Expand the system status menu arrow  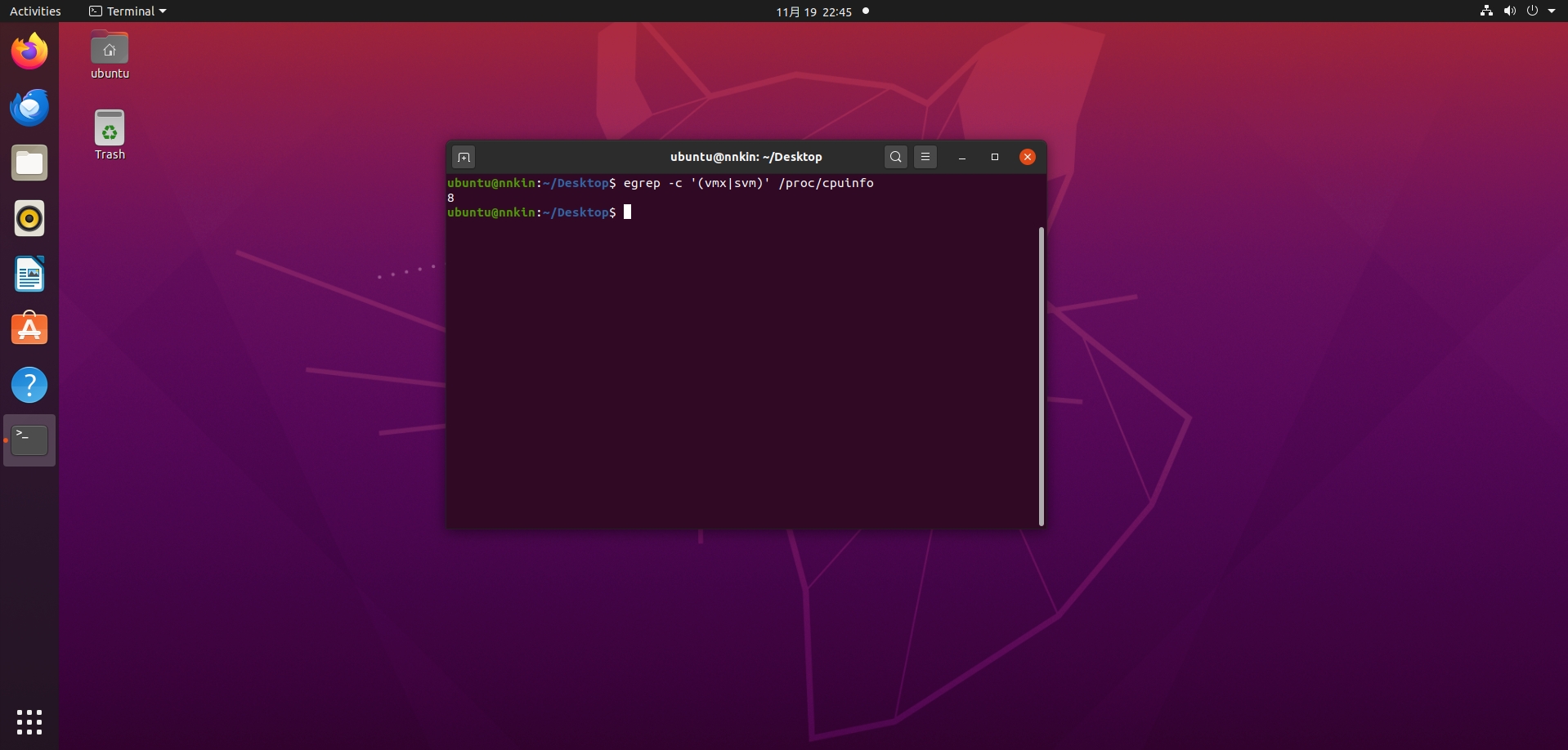(1552, 11)
